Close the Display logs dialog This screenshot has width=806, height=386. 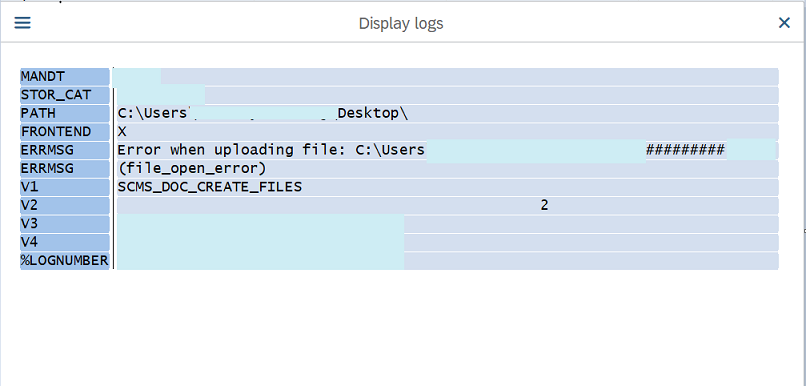pos(784,23)
